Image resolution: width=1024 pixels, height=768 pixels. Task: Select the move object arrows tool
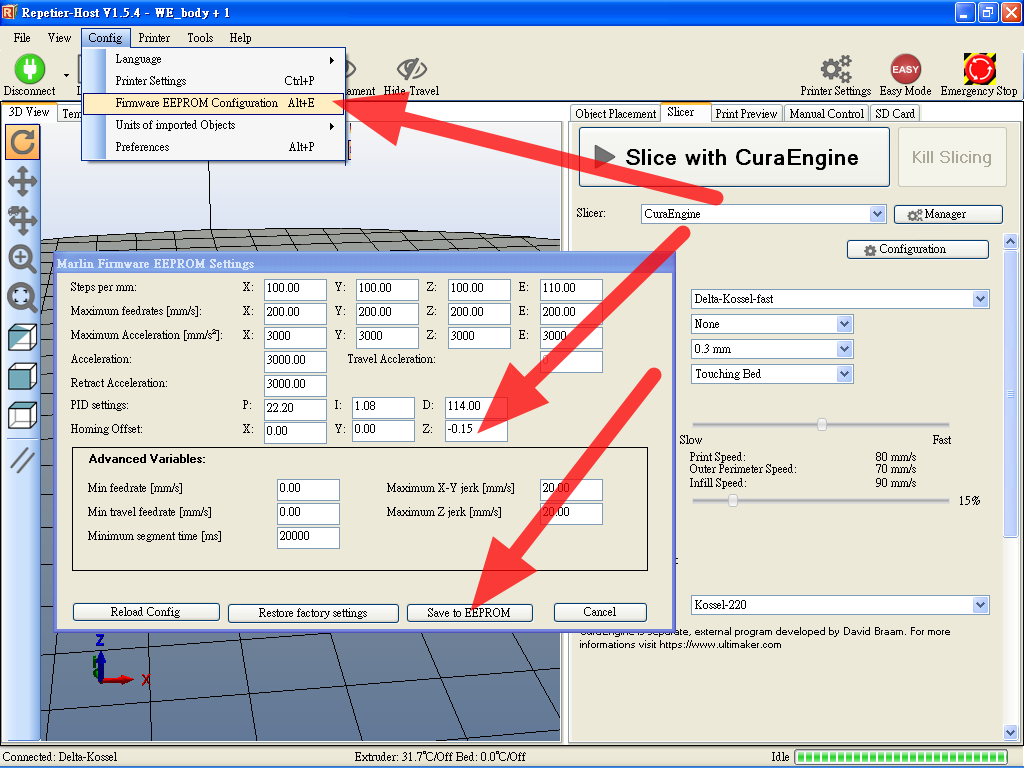pyautogui.click(x=22, y=220)
